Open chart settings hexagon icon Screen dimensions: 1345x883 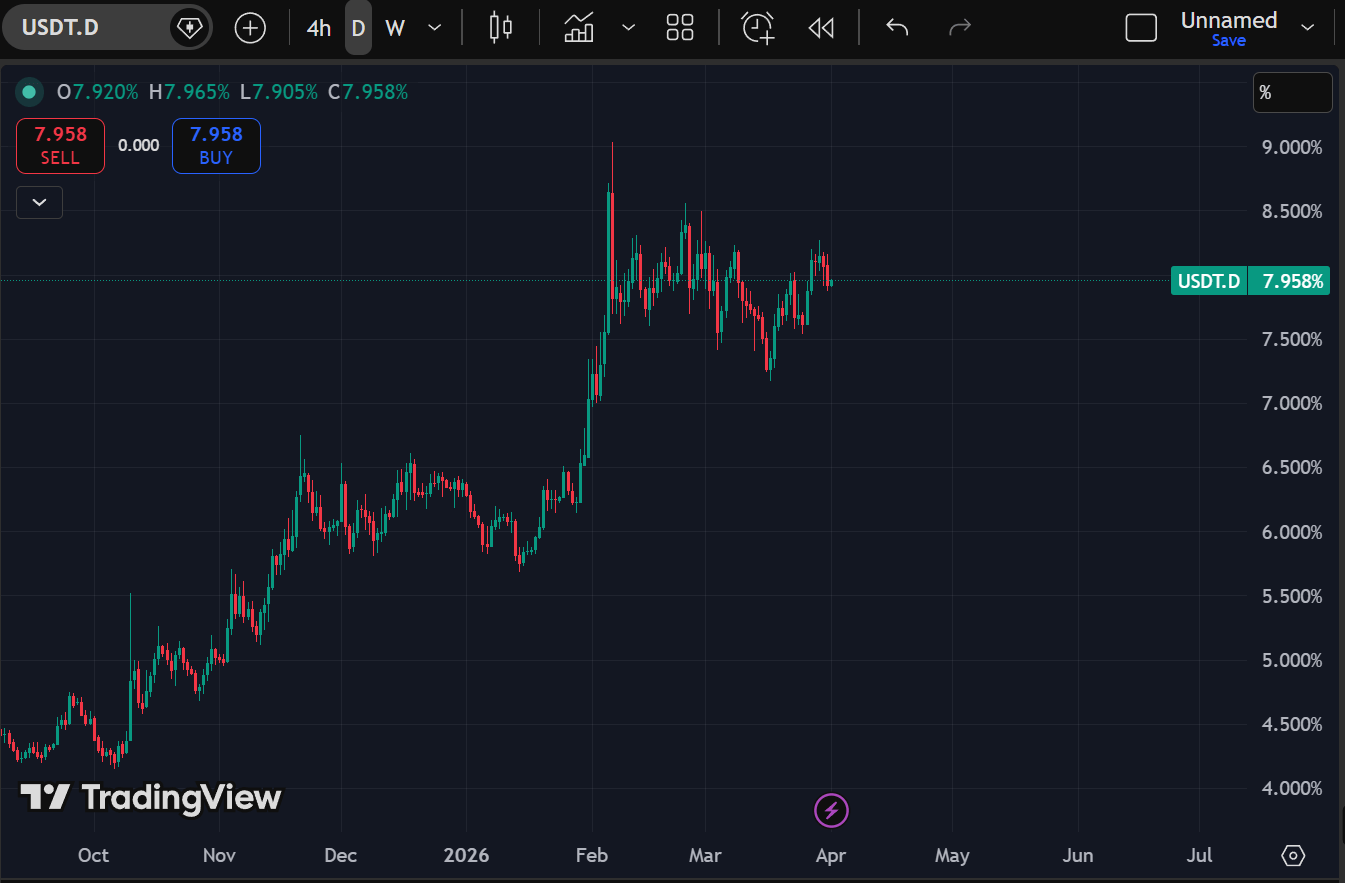[1293, 856]
